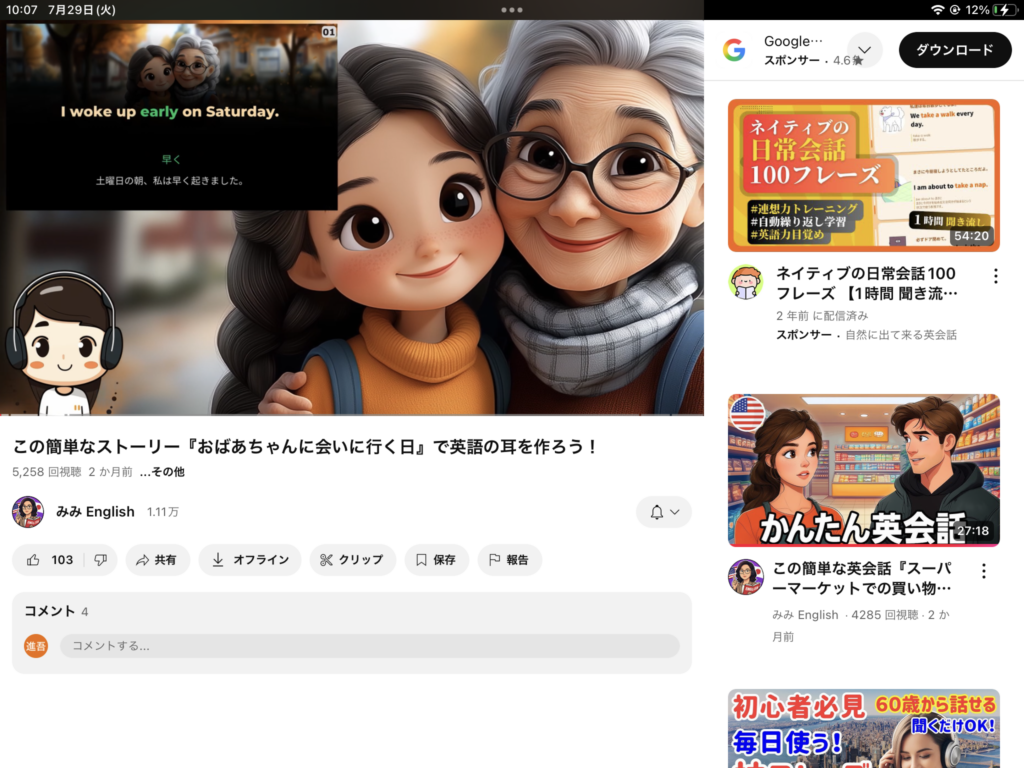Open options for スーパーマーケット video
Screen dimensions: 1024x768
tap(983, 571)
